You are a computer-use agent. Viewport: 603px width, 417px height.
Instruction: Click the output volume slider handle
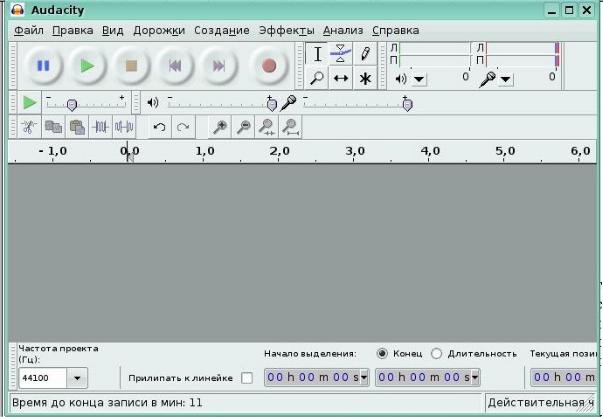pos(272,105)
